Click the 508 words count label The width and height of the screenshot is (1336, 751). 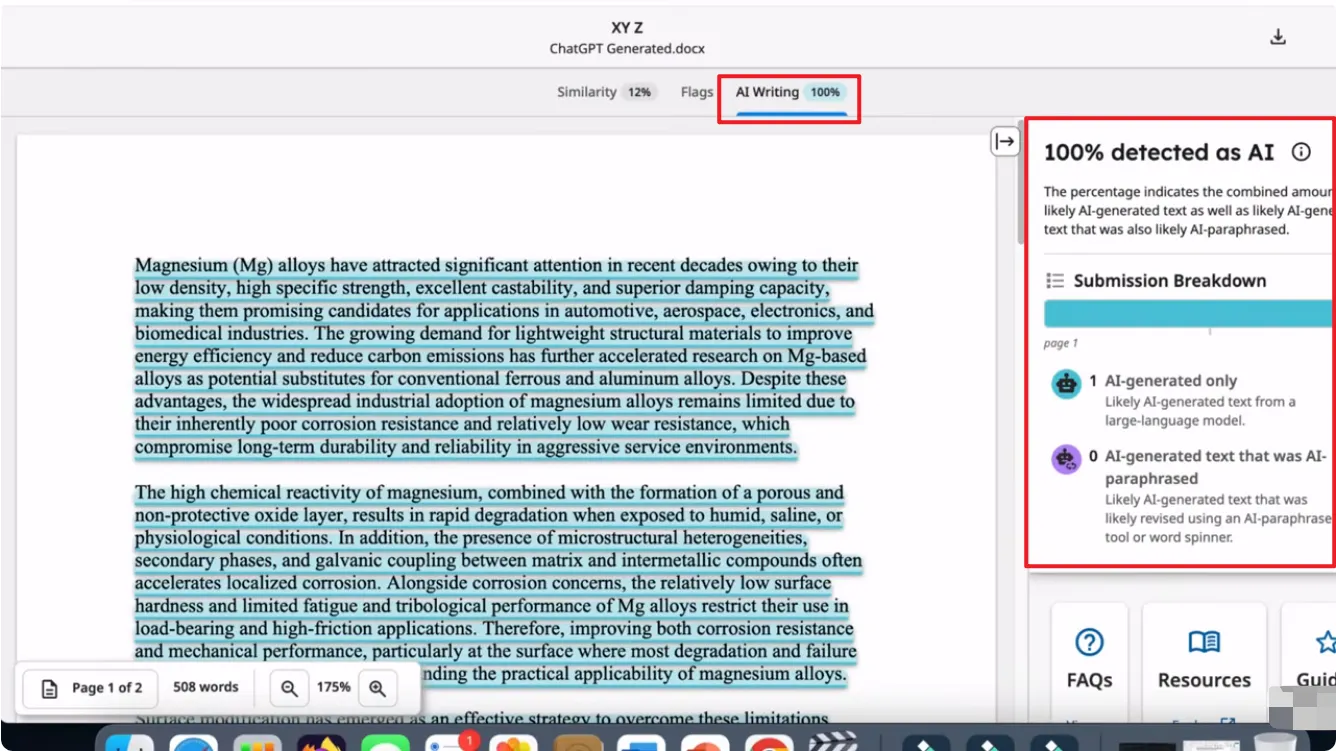[x=206, y=687]
